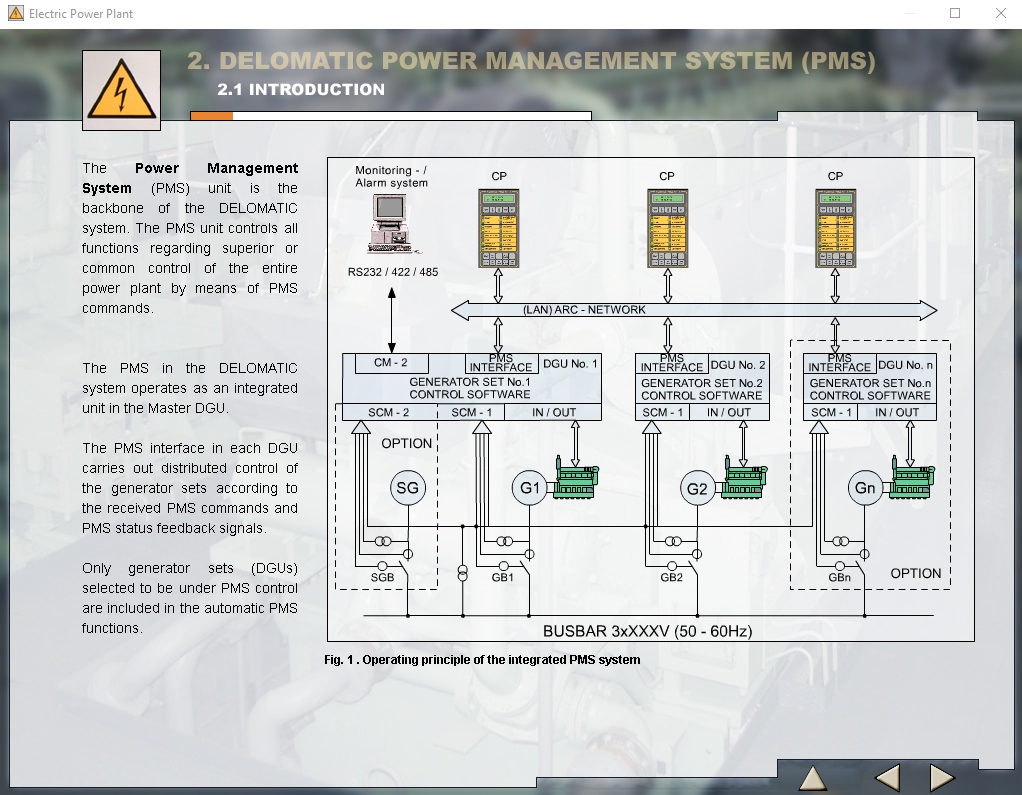Click the orange page progress bar
The width and height of the screenshot is (1022, 795).
coord(391,115)
